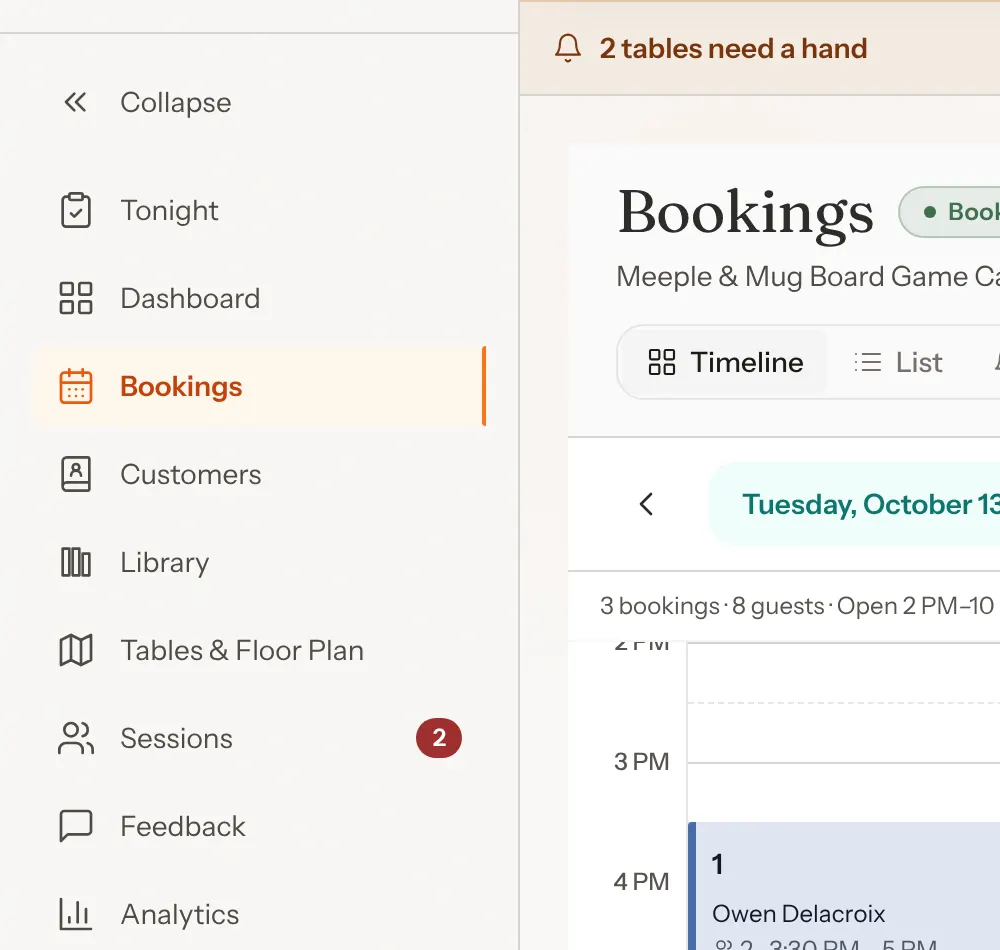Click the 3 PM time label

coord(642,761)
